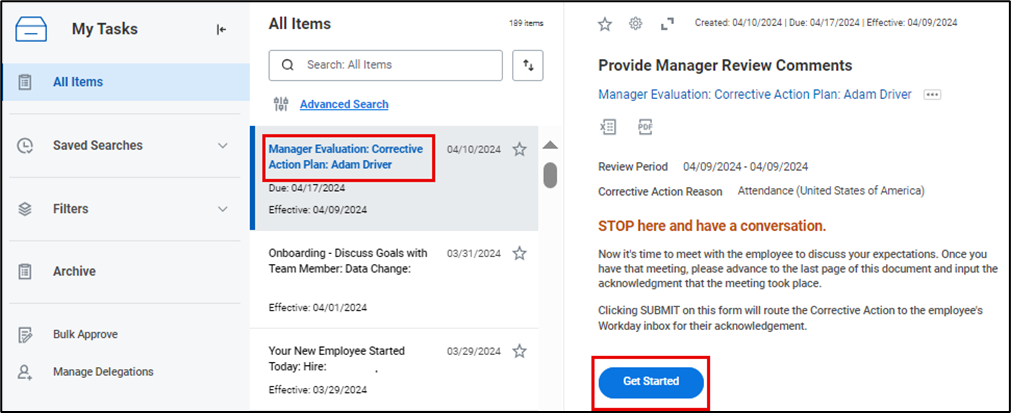The height and width of the screenshot is (413, 1011).
Task: Open the advanced search filter icon
Action: click(x=280, y=104)
